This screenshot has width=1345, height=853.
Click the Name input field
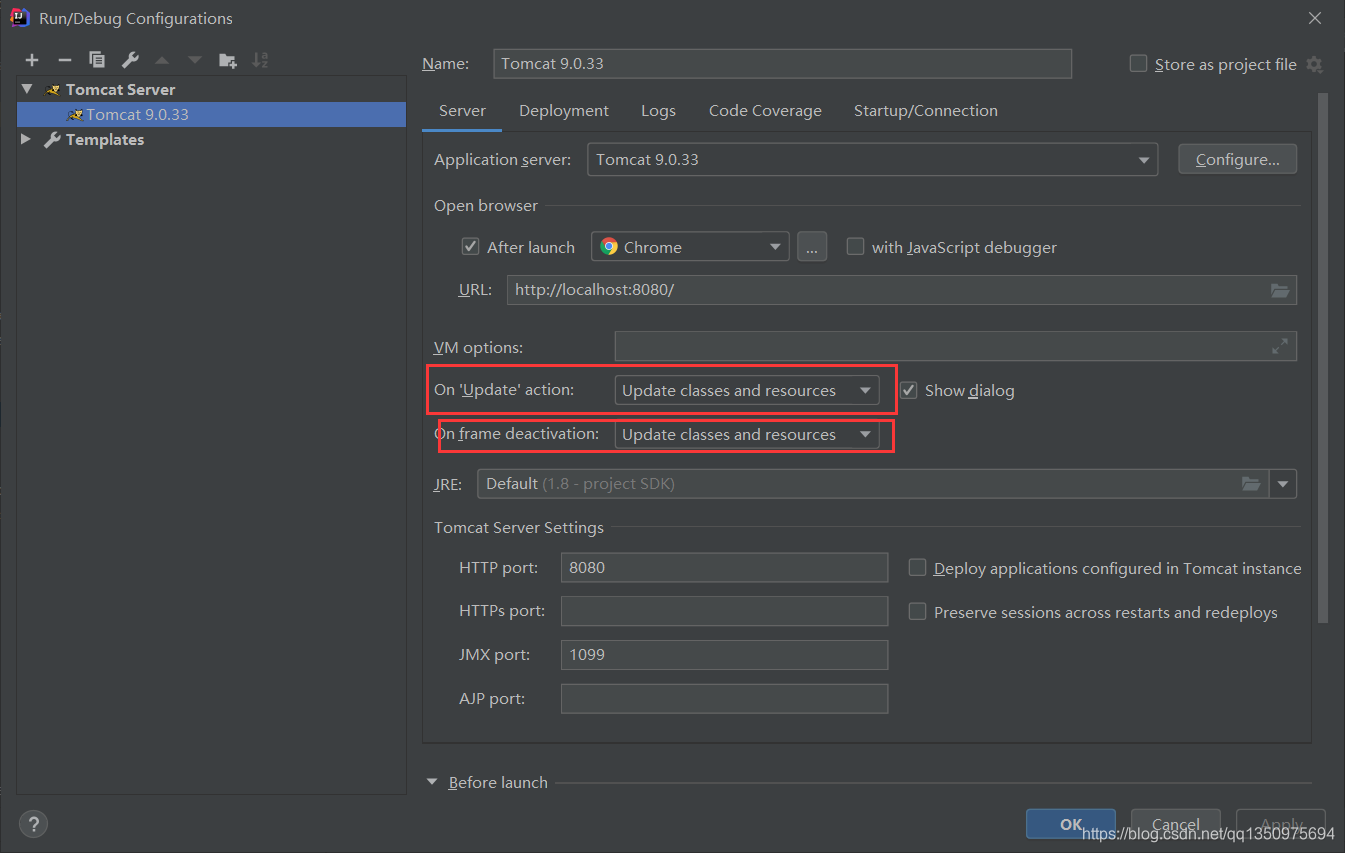coord(782,63)
